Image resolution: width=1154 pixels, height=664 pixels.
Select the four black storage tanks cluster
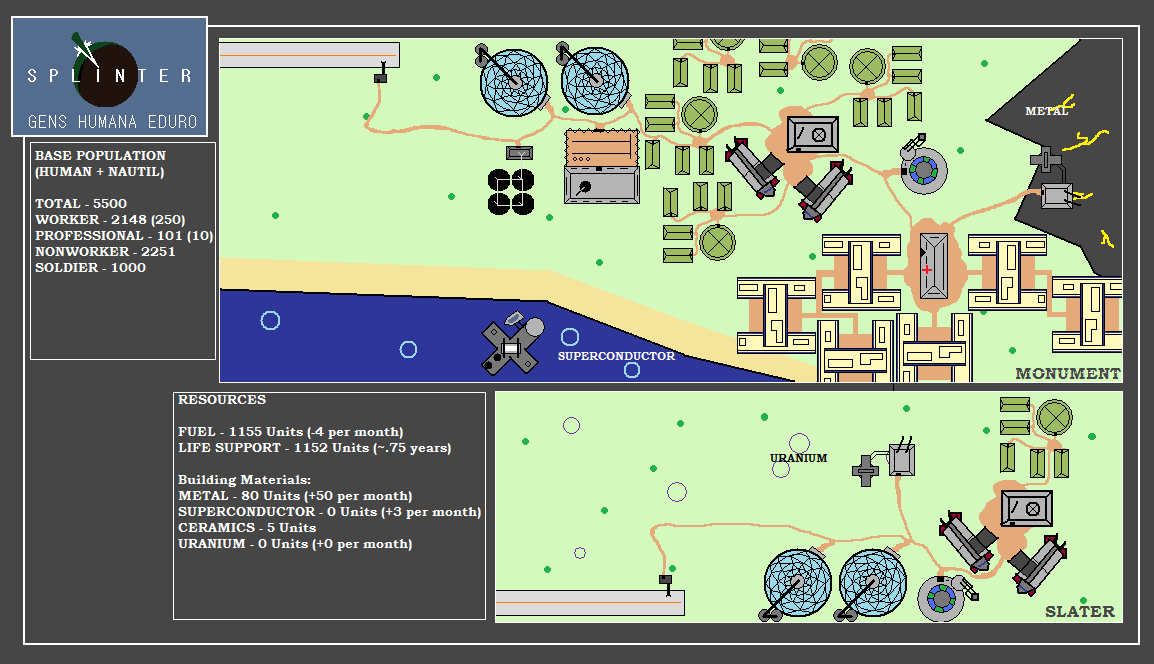point(511,191)
